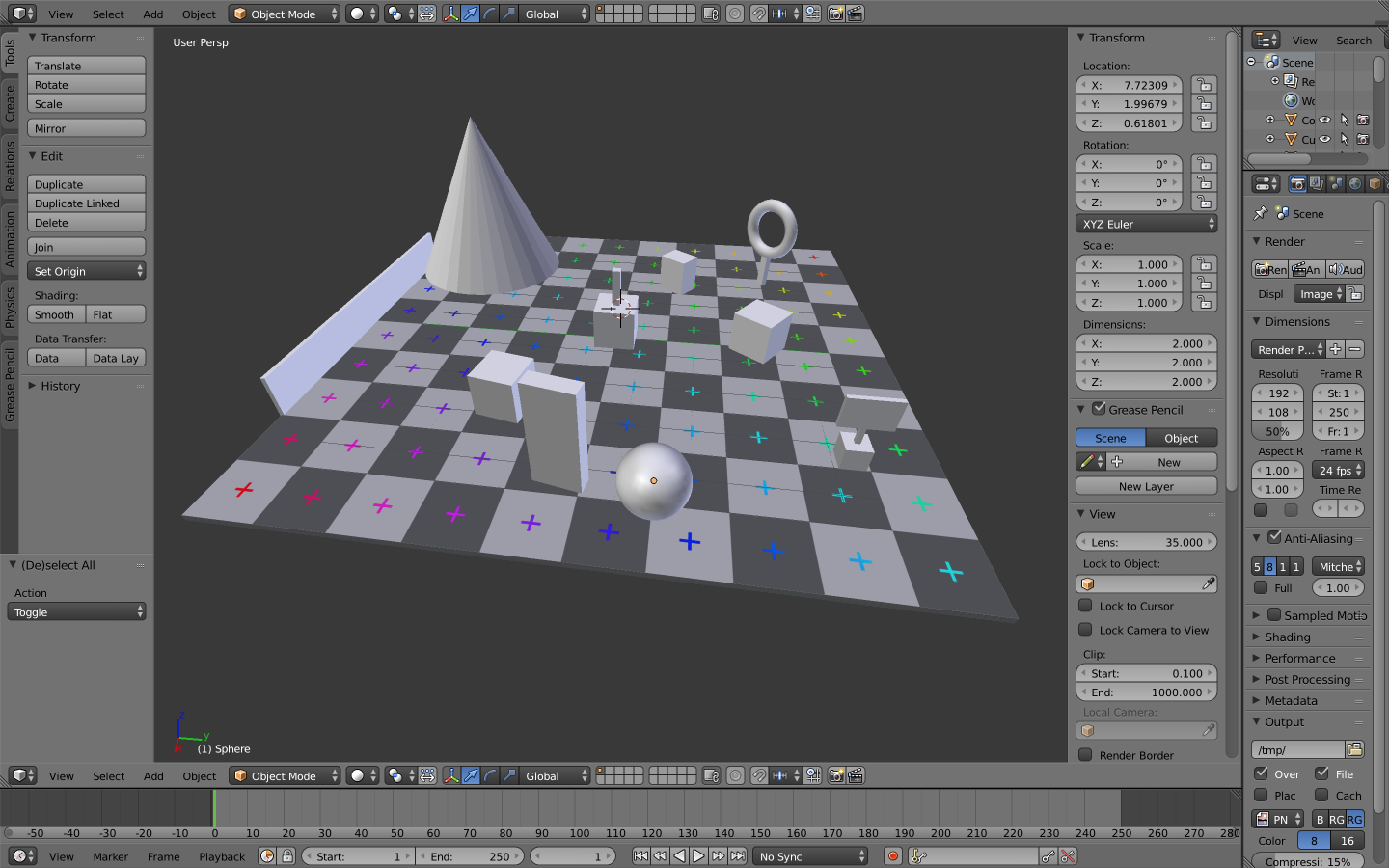Image resolution: width=1389 pixels, height=868 pixels.
Task: Click the New Layer grease pencil button
Action: (1146, 486)
